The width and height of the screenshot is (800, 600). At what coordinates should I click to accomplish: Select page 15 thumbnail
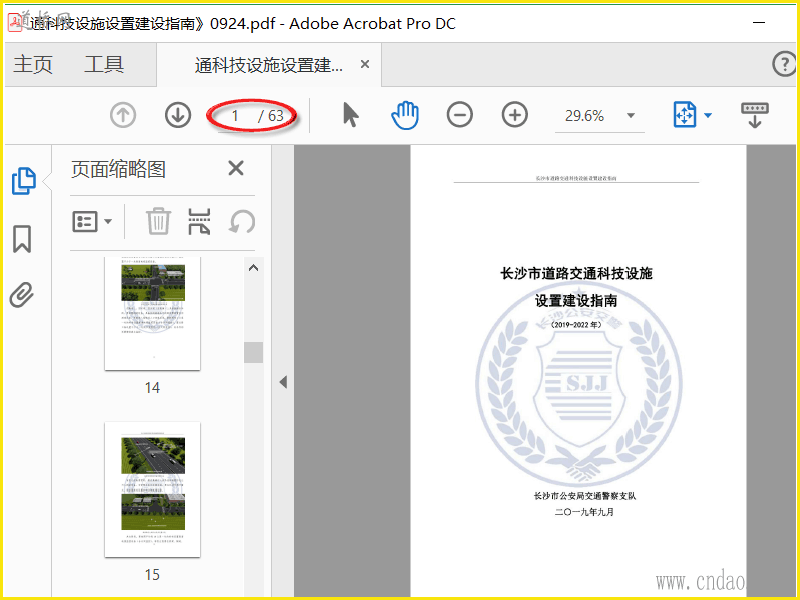[x=153, y=489]
